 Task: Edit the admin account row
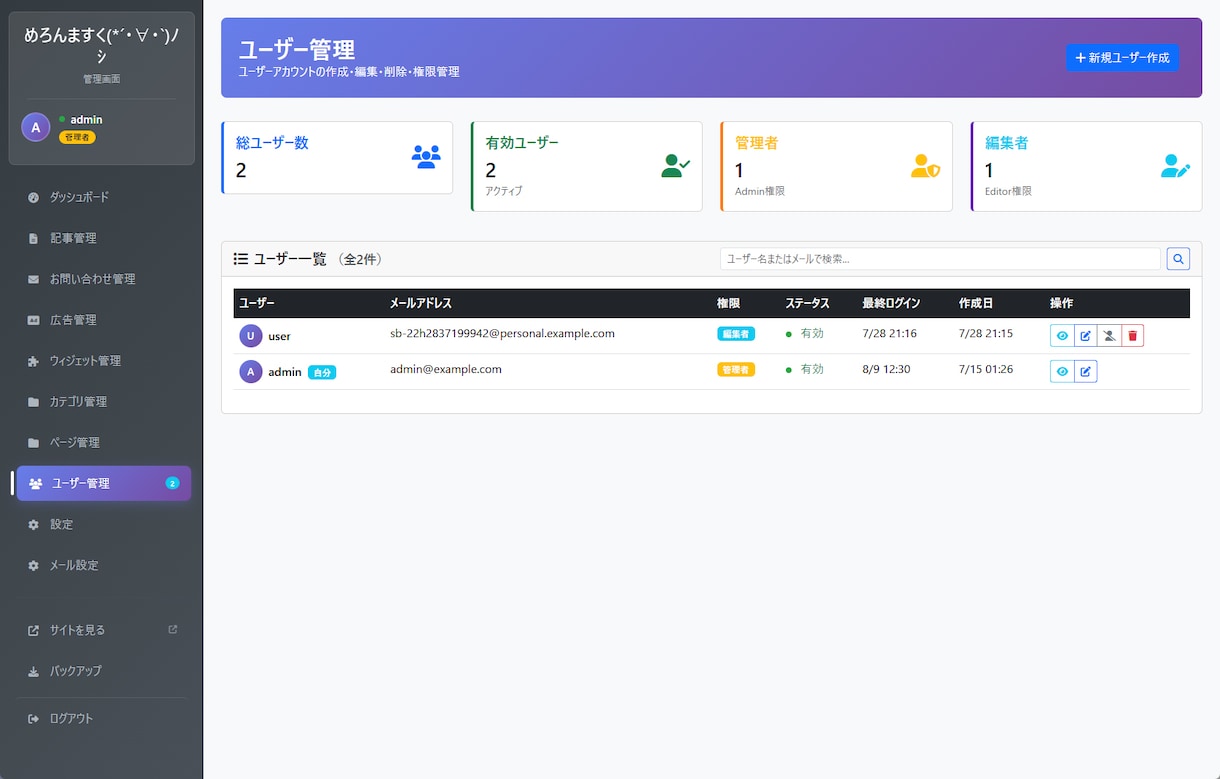[1085, 371]
